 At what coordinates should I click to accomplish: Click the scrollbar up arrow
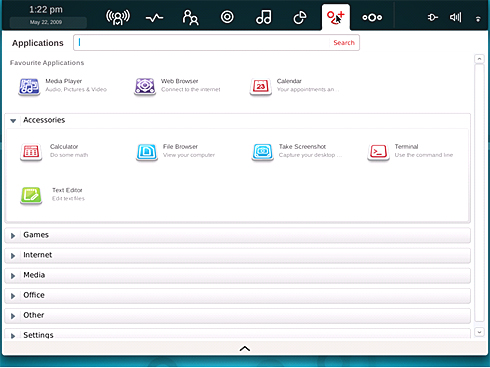pyautogui.click(x=479, y=59)
